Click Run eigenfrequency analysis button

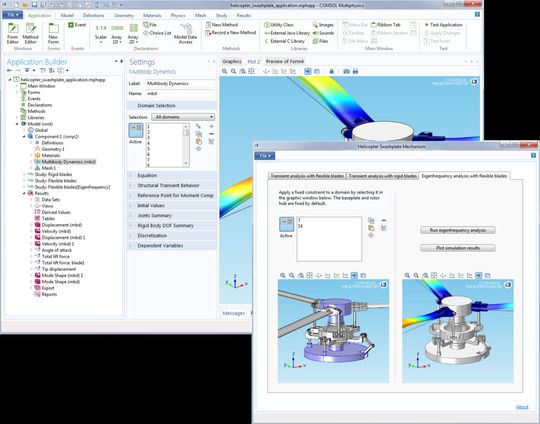pyautogui.click(x=458, y=230)
